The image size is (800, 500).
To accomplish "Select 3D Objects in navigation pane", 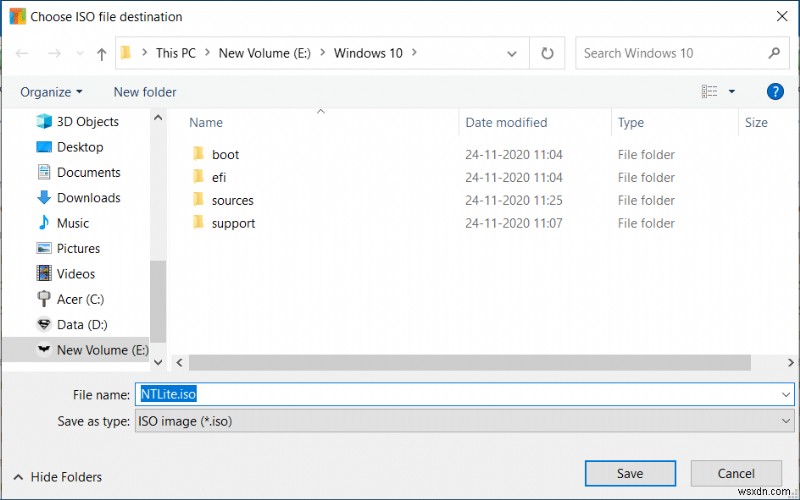I will (78, 121).
